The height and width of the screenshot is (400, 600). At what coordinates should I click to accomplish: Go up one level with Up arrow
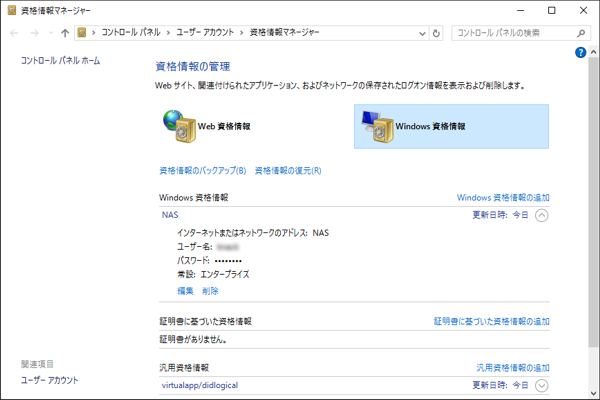pos(65,33)
